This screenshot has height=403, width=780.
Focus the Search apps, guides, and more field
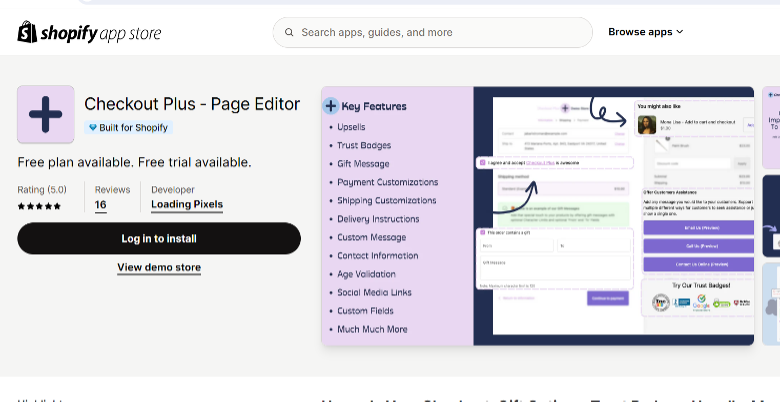[433, 32]
